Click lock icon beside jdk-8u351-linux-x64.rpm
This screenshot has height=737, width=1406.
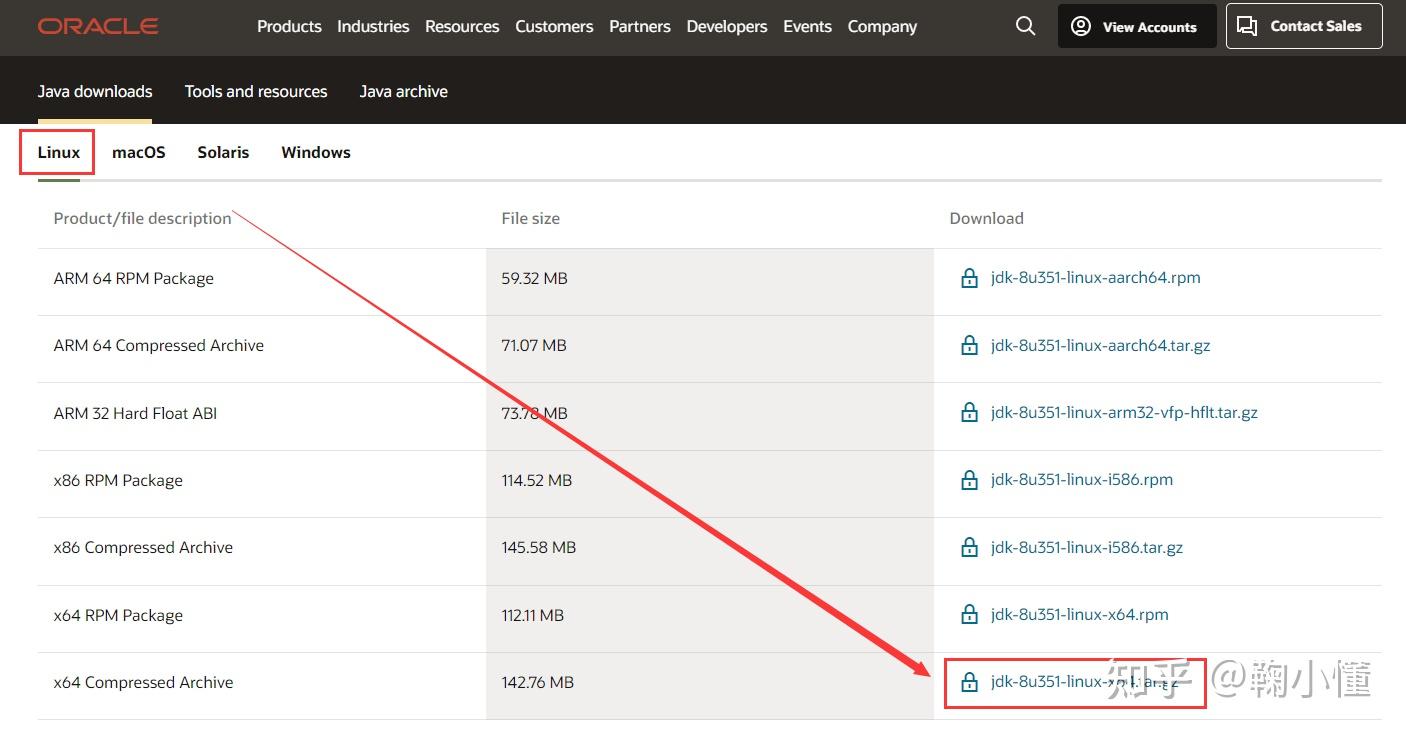(969, 615)
